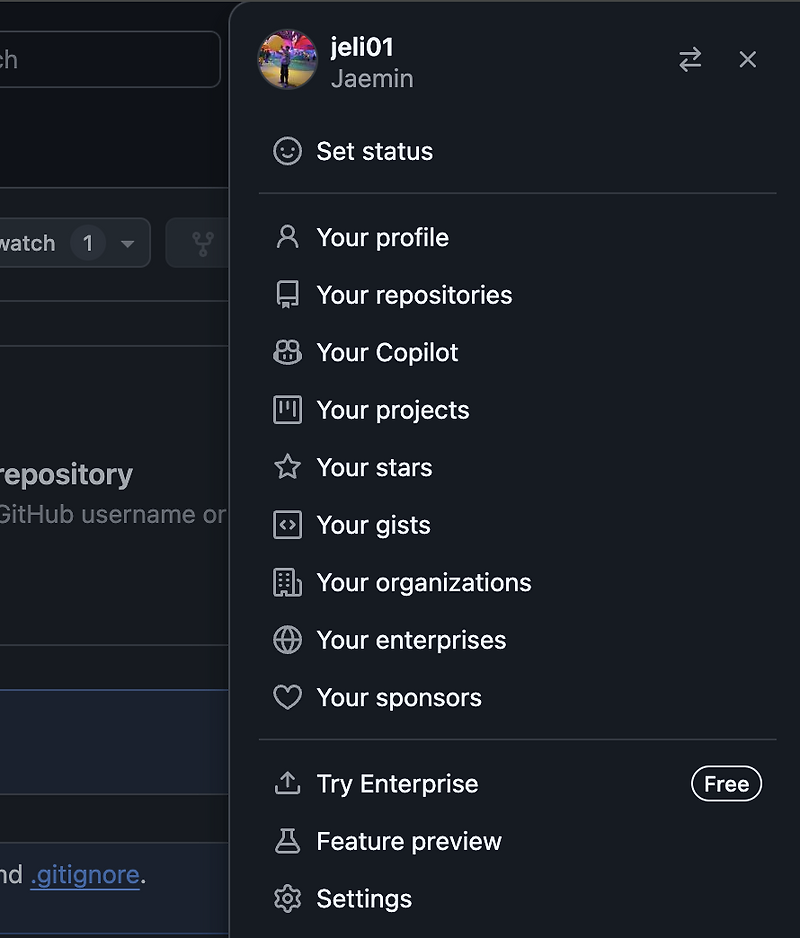
Task: Click the heart icon for sponsors
Action: coord(288,698)
